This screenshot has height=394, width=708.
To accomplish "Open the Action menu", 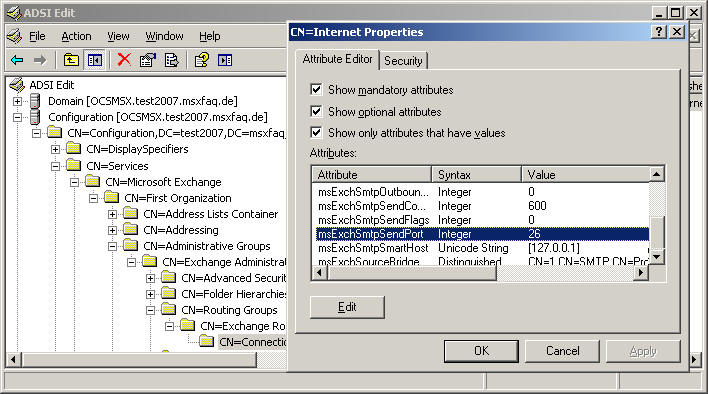I will coord(76,36).
